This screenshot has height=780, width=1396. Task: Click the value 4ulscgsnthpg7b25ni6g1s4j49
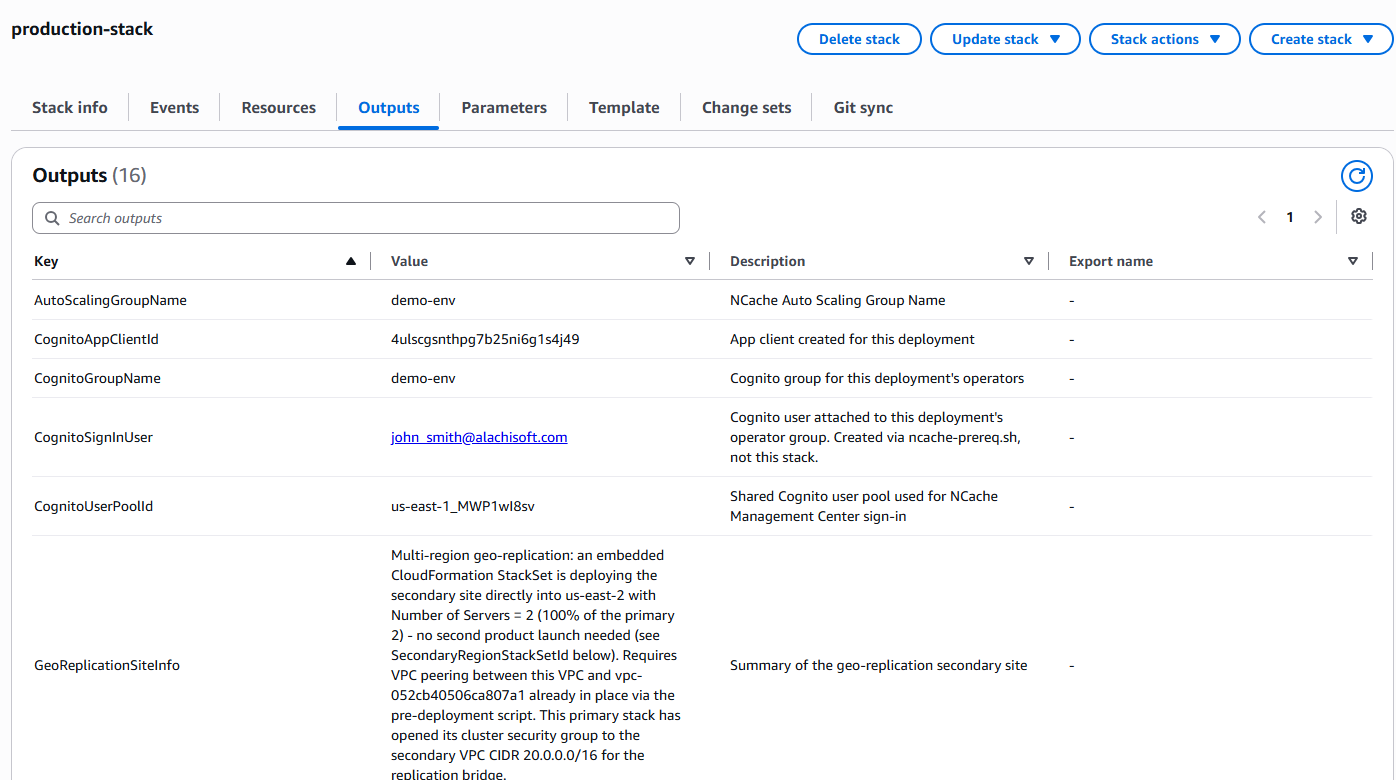click(485, 339)
